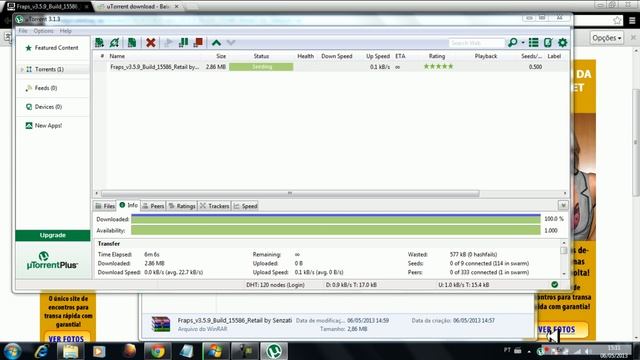Image resolution: width=640 pixels, height=360 pixels.
Task: Open the File Explorer taskbar icon
Action: pos(70,351)
